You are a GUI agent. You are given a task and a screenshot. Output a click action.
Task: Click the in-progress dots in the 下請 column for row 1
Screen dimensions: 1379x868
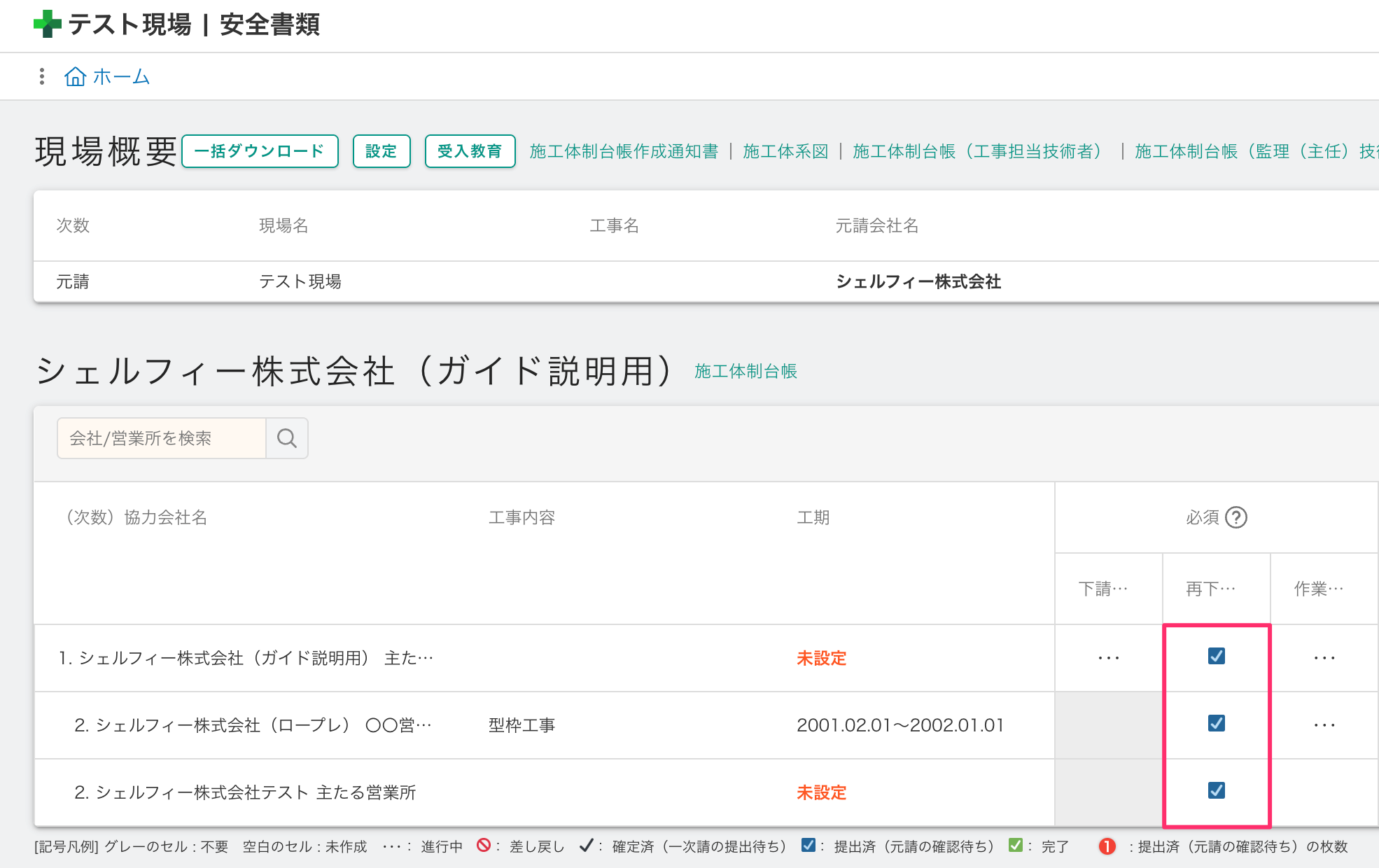click(1109, 658)
